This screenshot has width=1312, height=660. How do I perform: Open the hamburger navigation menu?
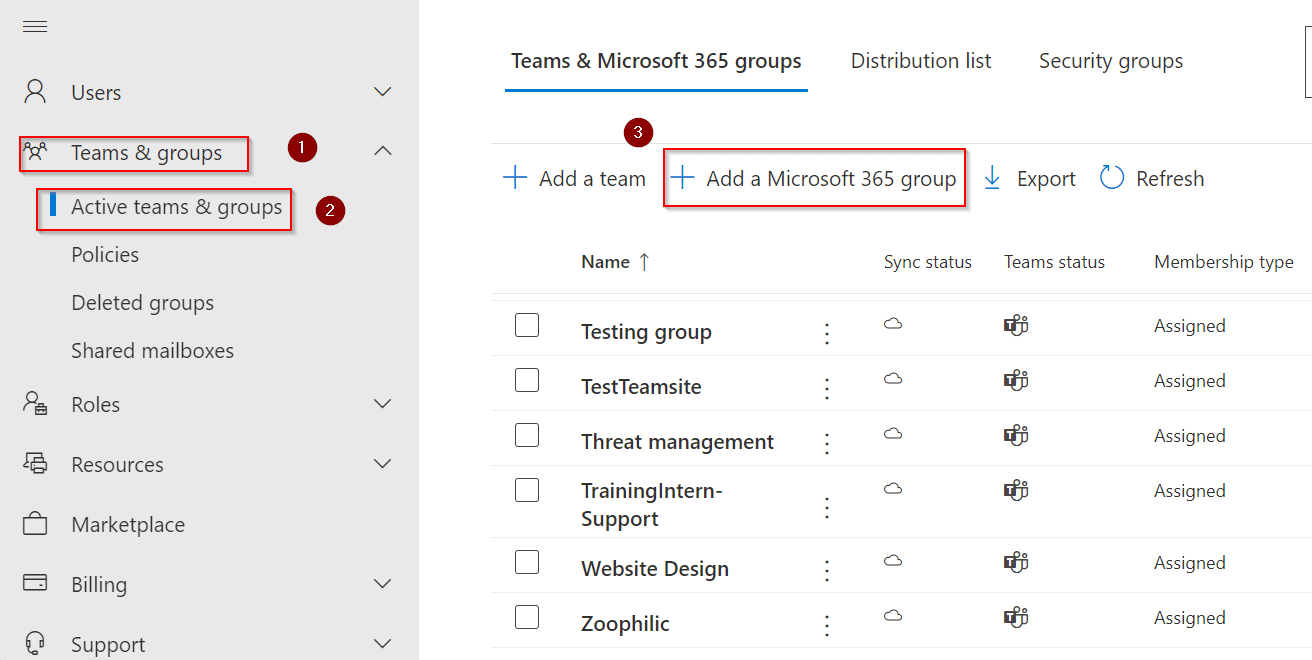(x=34, y=26)
